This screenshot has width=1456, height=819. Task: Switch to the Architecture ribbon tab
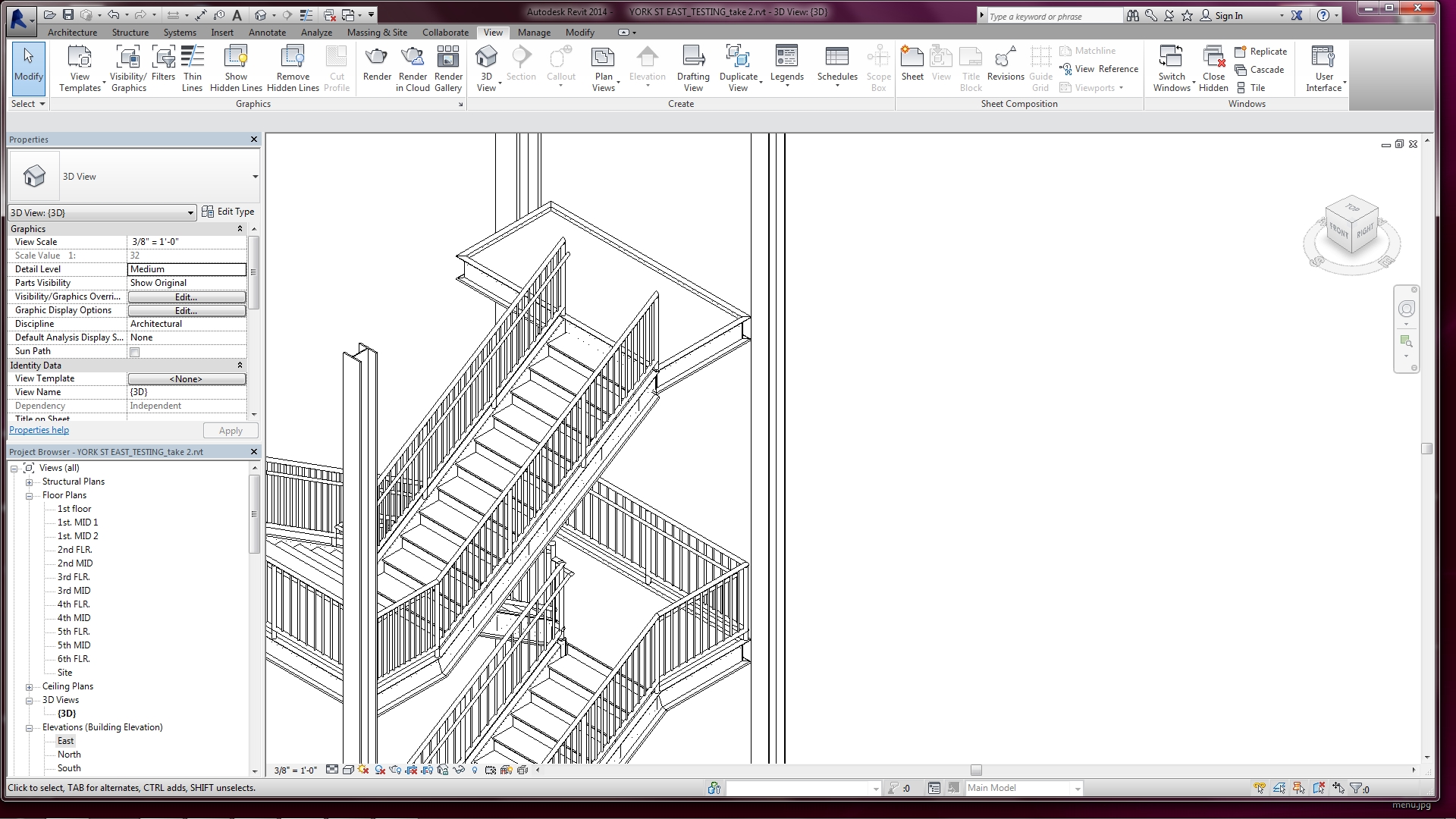pos(72,33)
